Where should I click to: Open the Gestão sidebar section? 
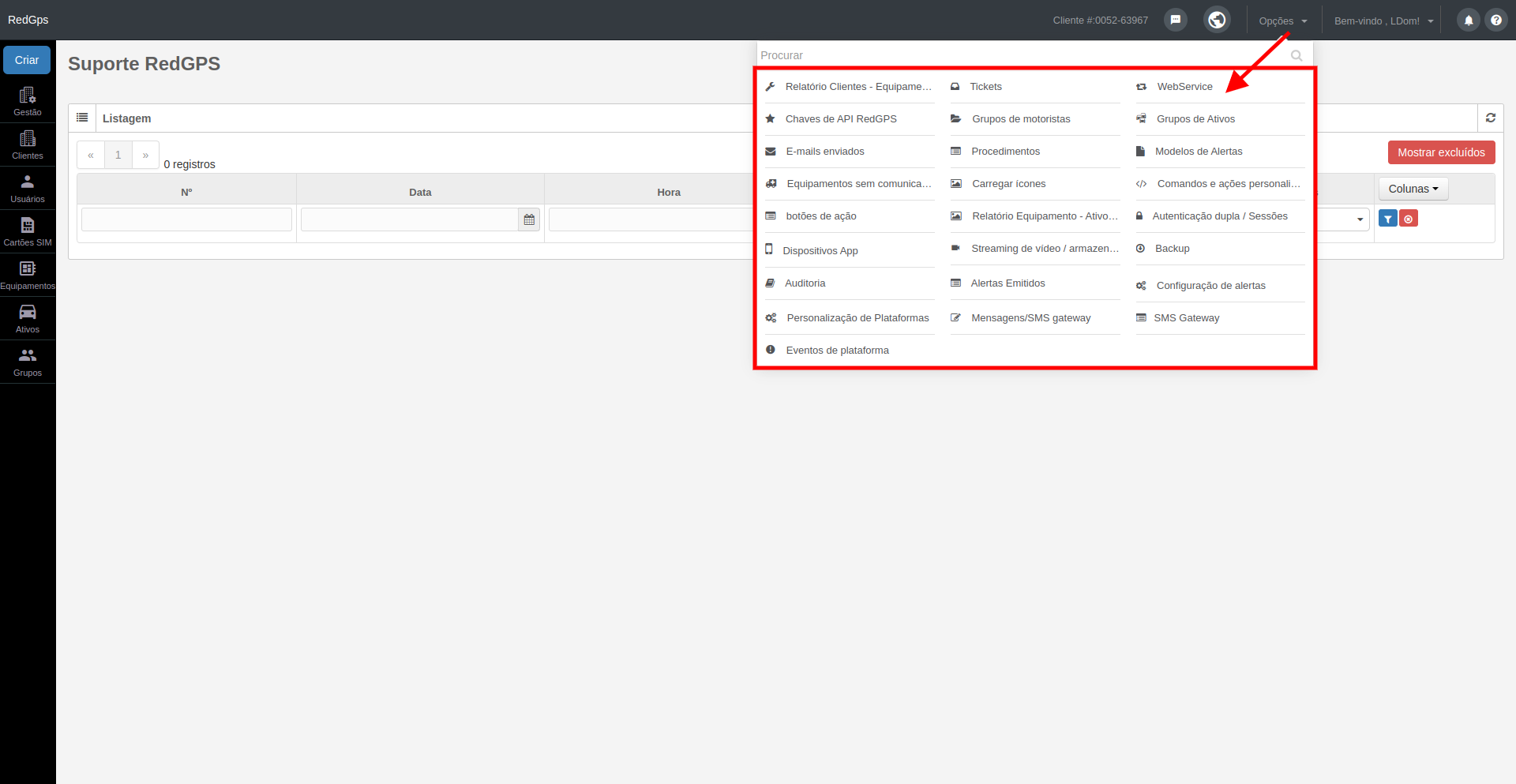(x=28, y=101)
